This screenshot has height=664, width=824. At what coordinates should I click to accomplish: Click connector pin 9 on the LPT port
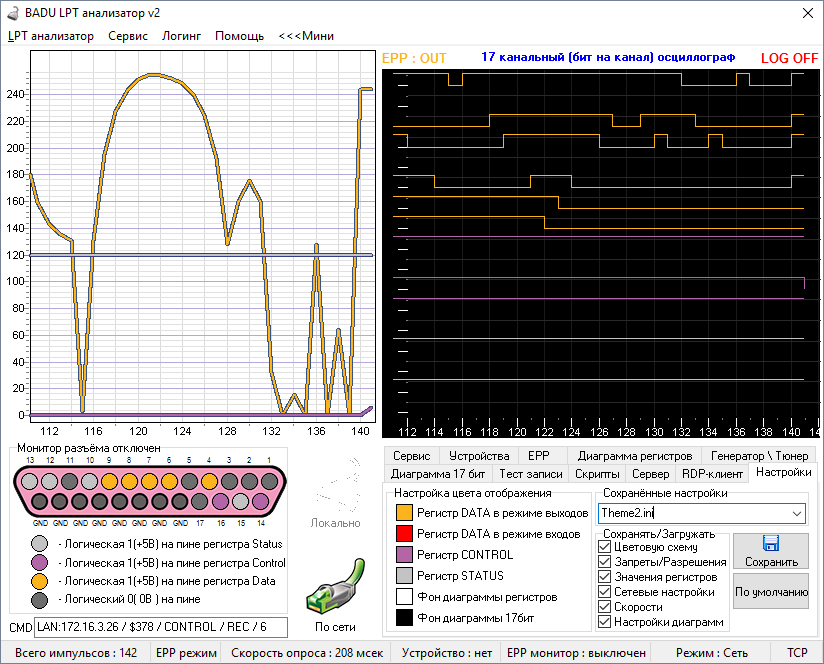(x=109, y=481)
